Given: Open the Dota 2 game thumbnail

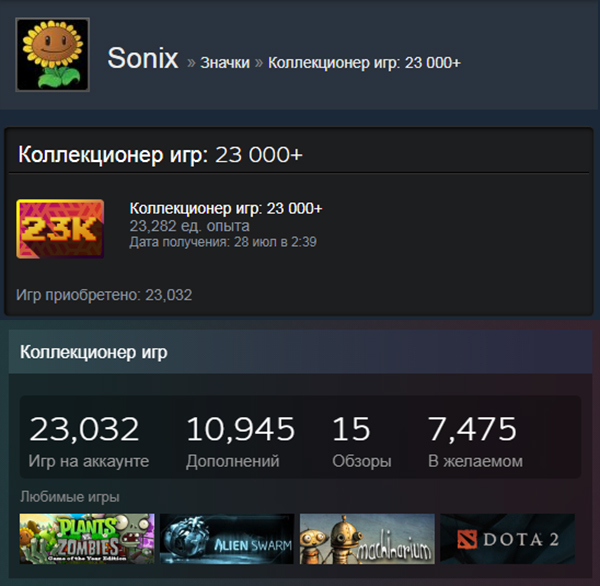Looking at the screenshot, I should (507, 539).
